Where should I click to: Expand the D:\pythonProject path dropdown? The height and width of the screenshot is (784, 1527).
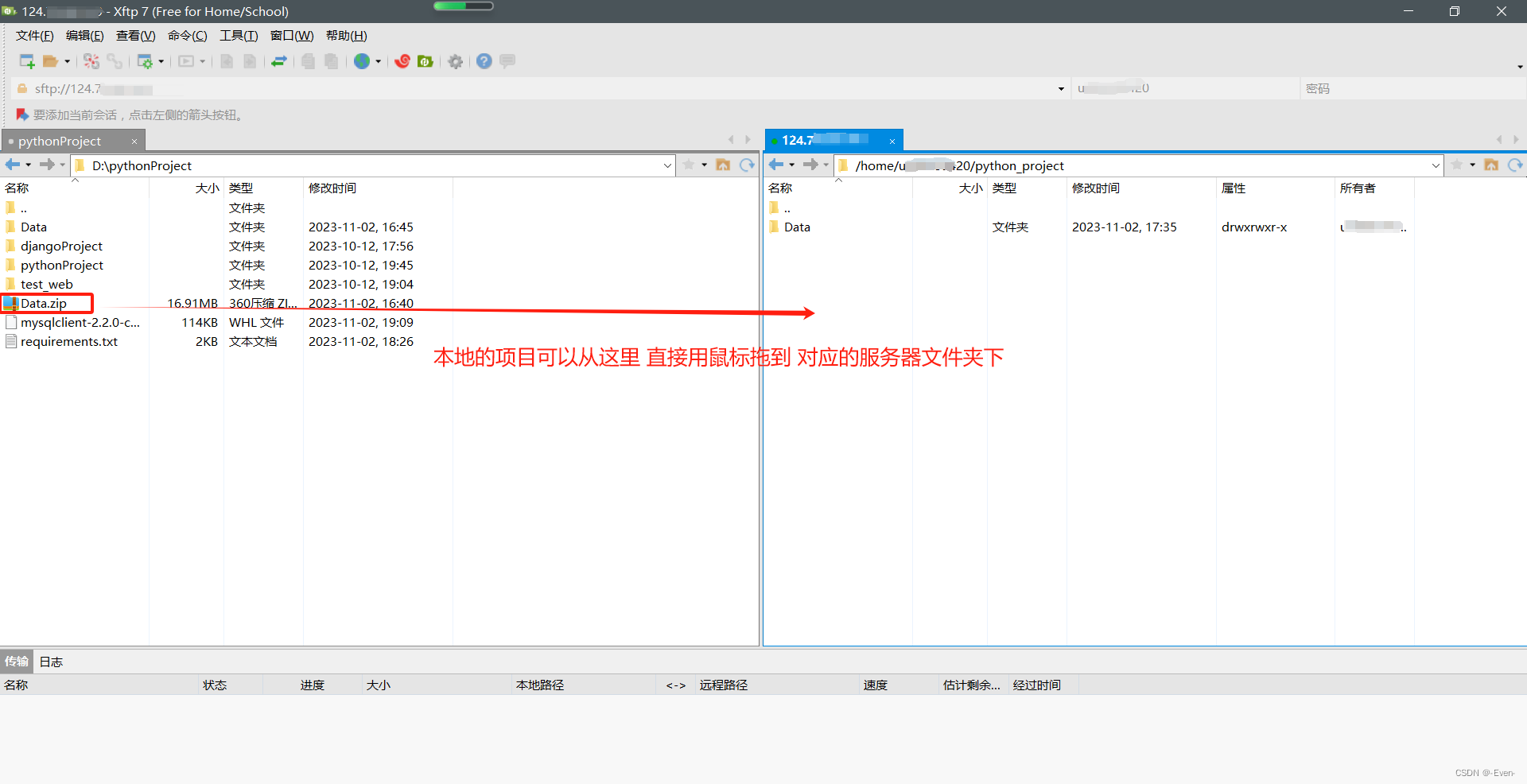point(667,165)
